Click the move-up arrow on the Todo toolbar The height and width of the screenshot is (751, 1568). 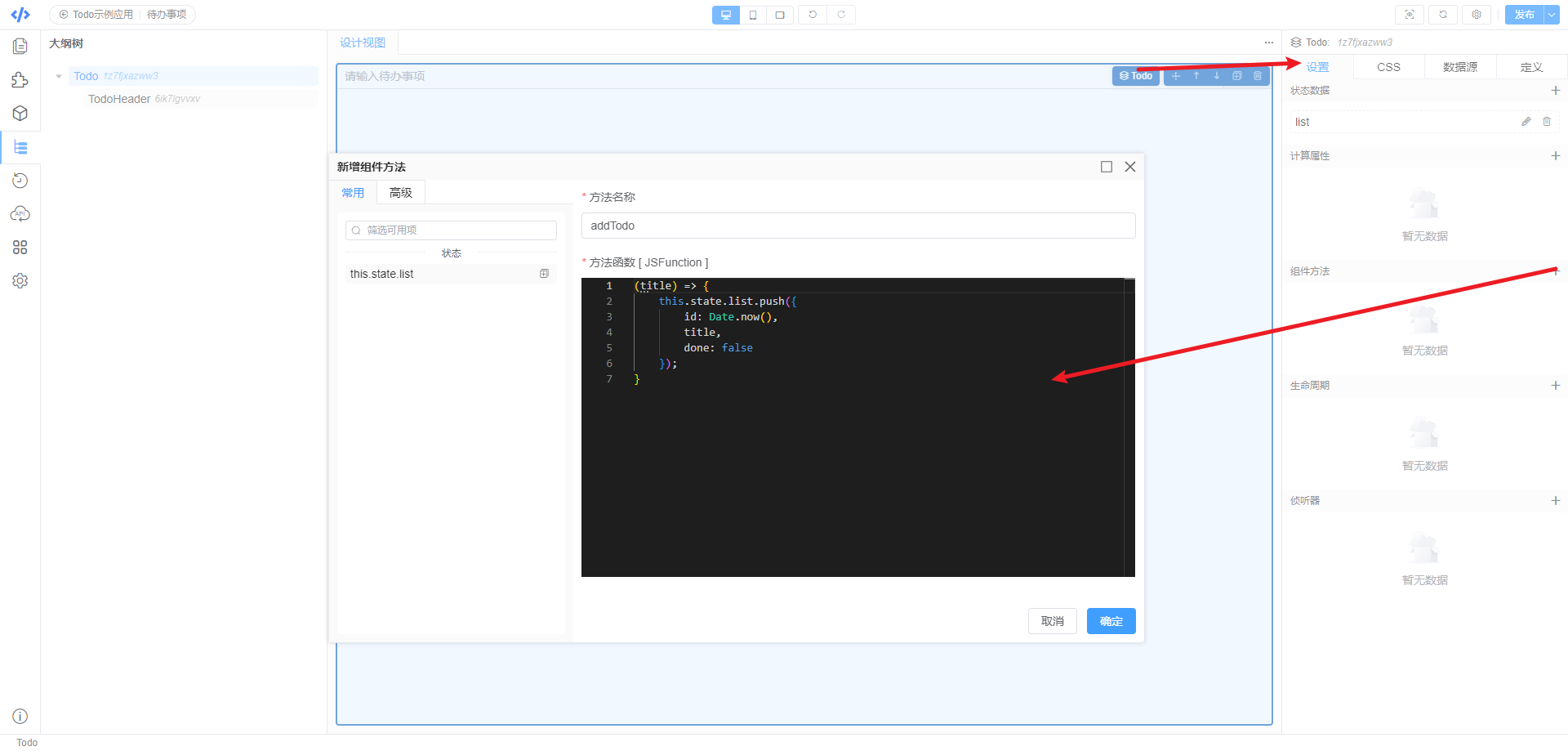point(1196,76)
